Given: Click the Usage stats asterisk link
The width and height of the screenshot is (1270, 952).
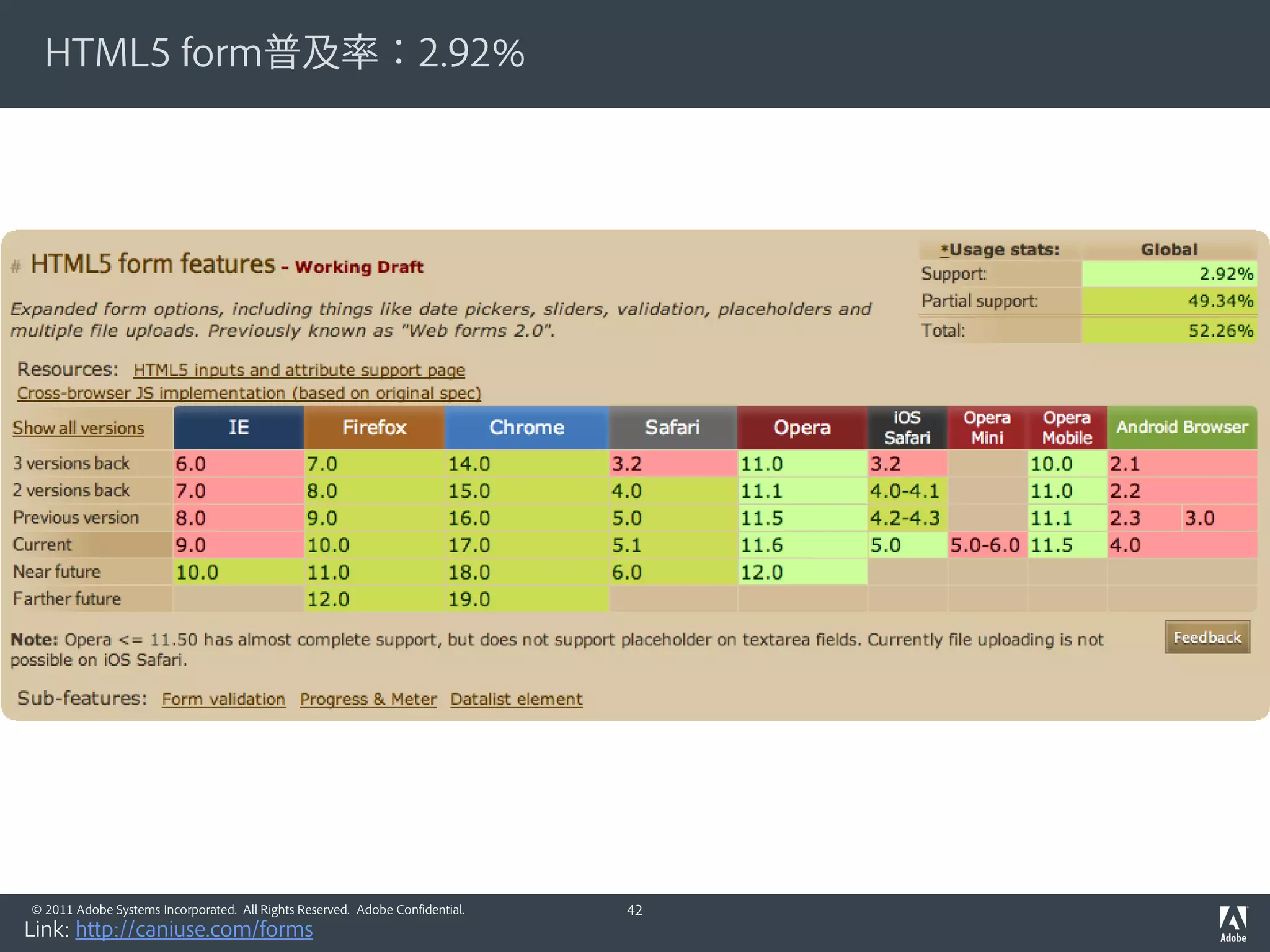Looking at the screenshot, I should (x=945, y=250).
